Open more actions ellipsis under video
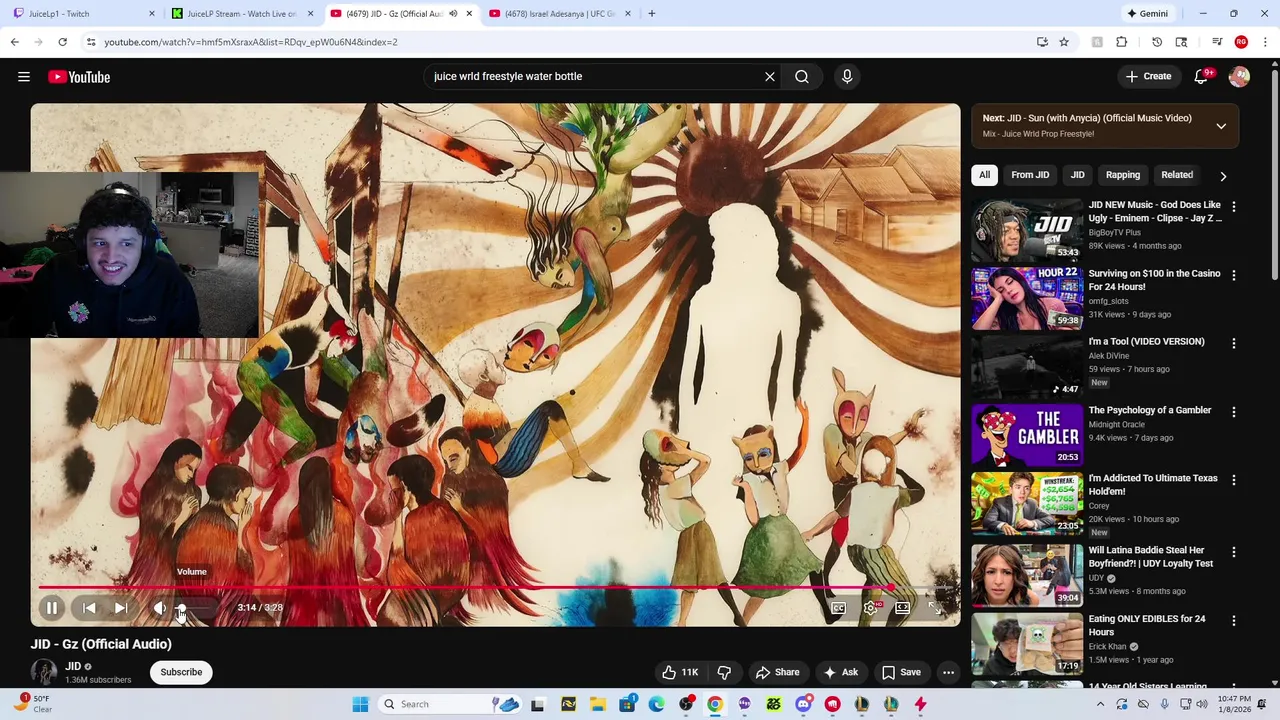The height and width of the screenshot is (720, 1280). (x=948, y=672)
